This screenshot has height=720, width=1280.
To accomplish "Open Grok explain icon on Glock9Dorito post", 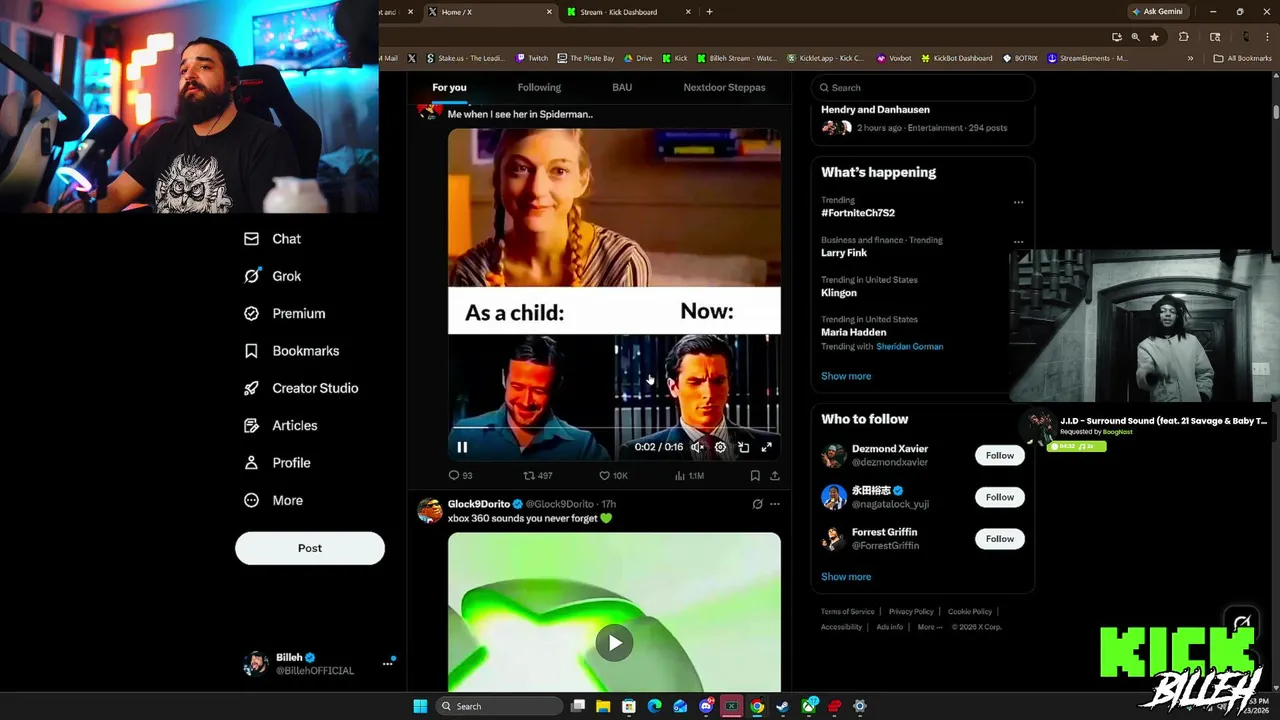I will pyautogui.click(x=757, y=504).
